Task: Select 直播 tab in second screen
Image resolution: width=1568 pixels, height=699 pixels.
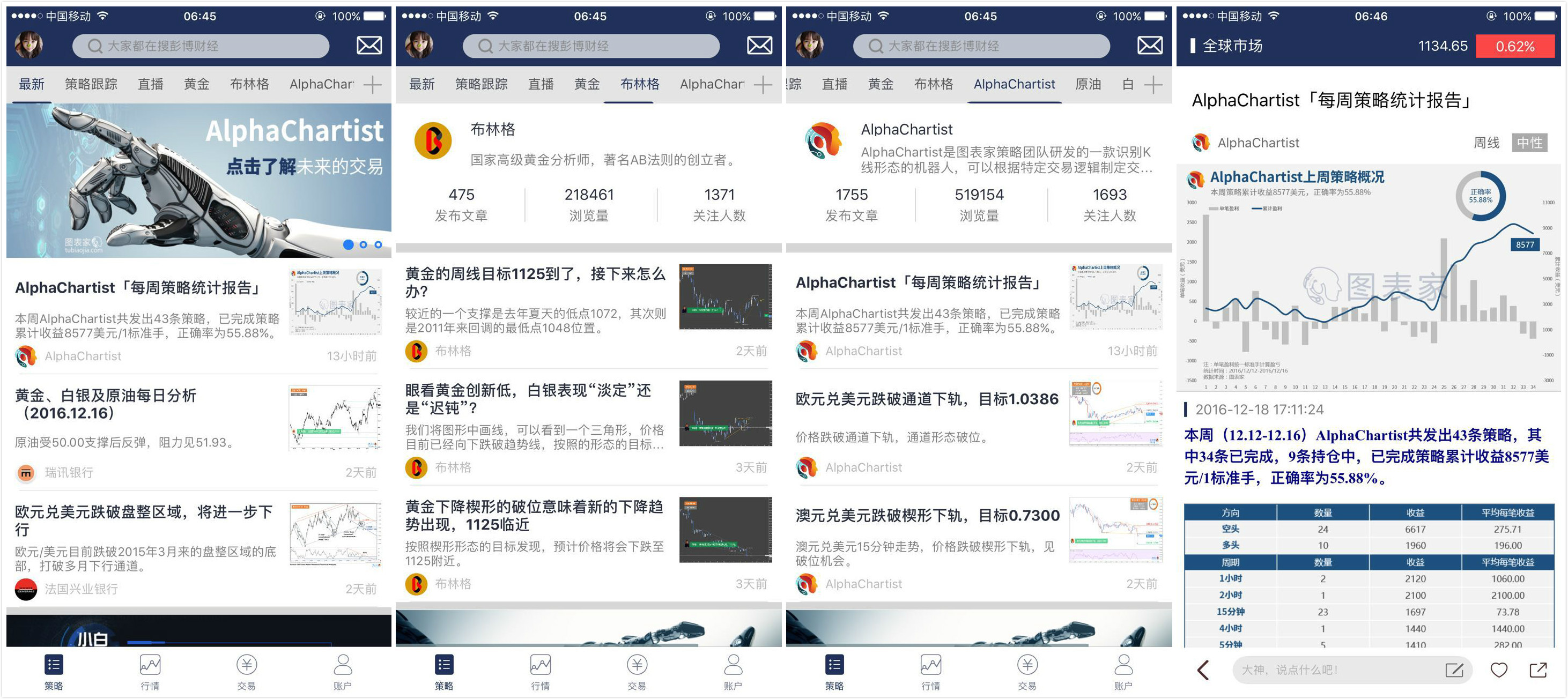Action: (541, 85)
